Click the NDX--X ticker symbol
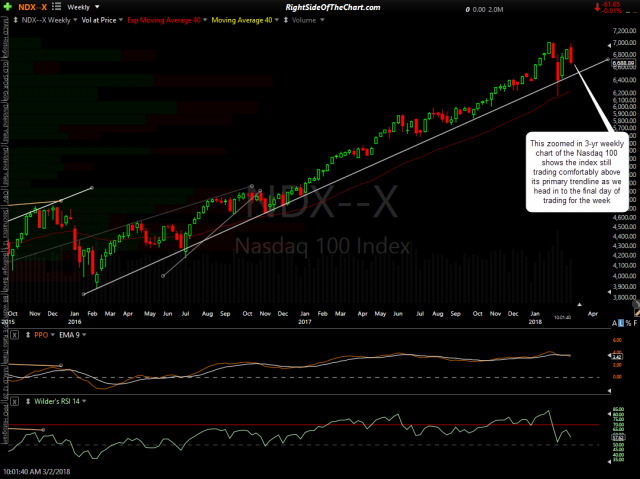The width and height of the screenshot is (640, 479). pyautogui.click(x=33, y=7)
